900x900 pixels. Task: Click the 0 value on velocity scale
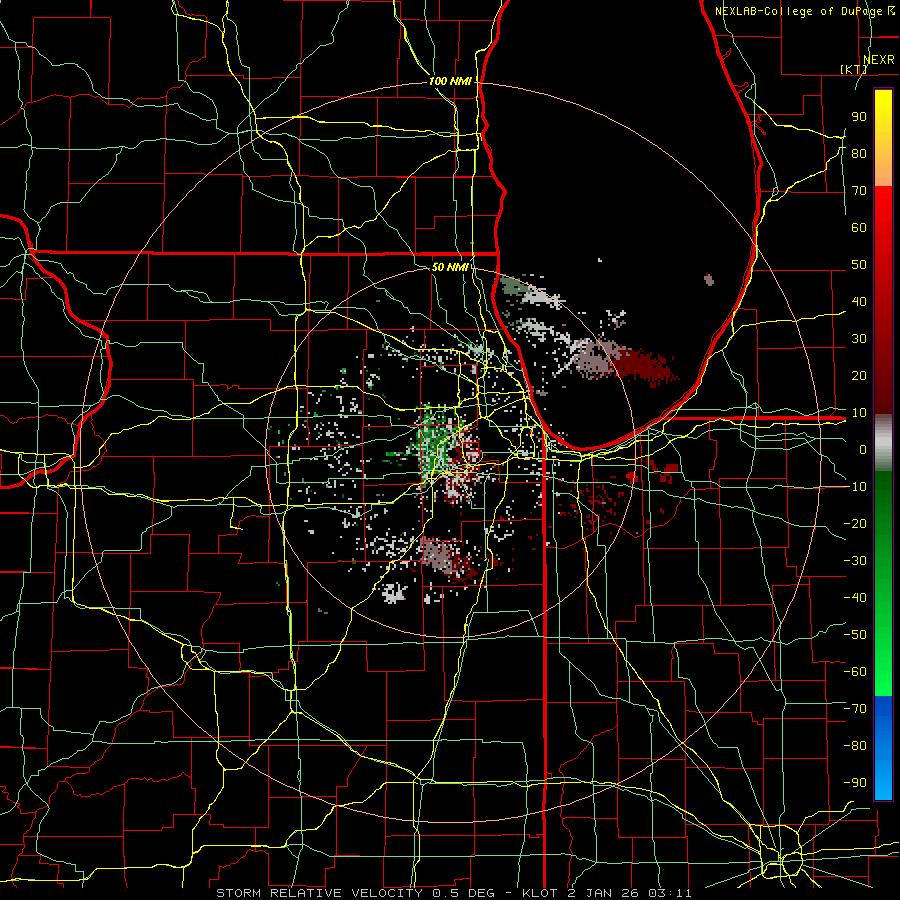863,449
